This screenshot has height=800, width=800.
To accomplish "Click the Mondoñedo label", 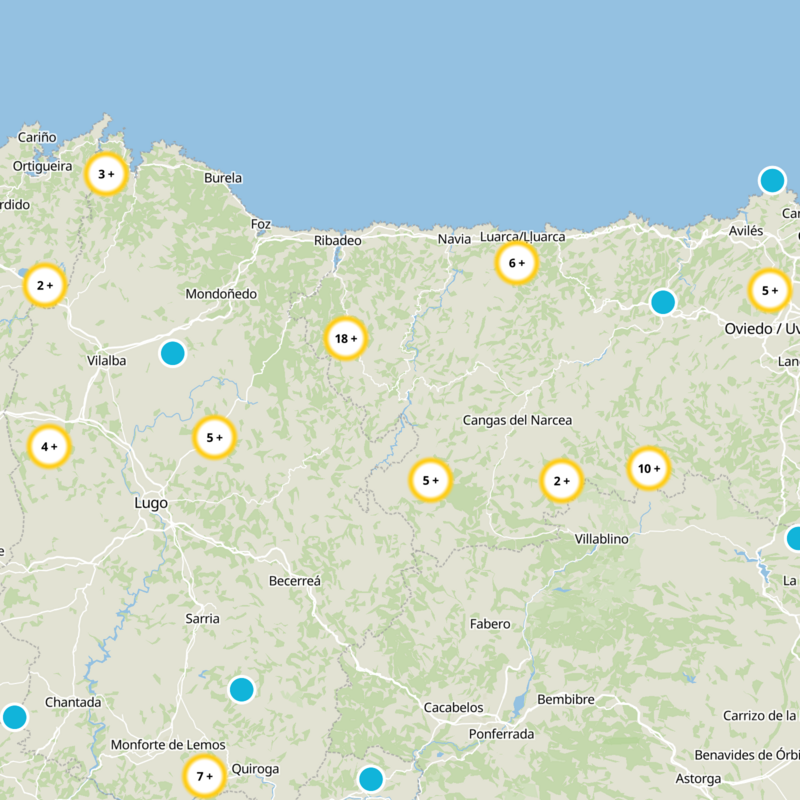I will pyautogui.click(x=221, y=294).
